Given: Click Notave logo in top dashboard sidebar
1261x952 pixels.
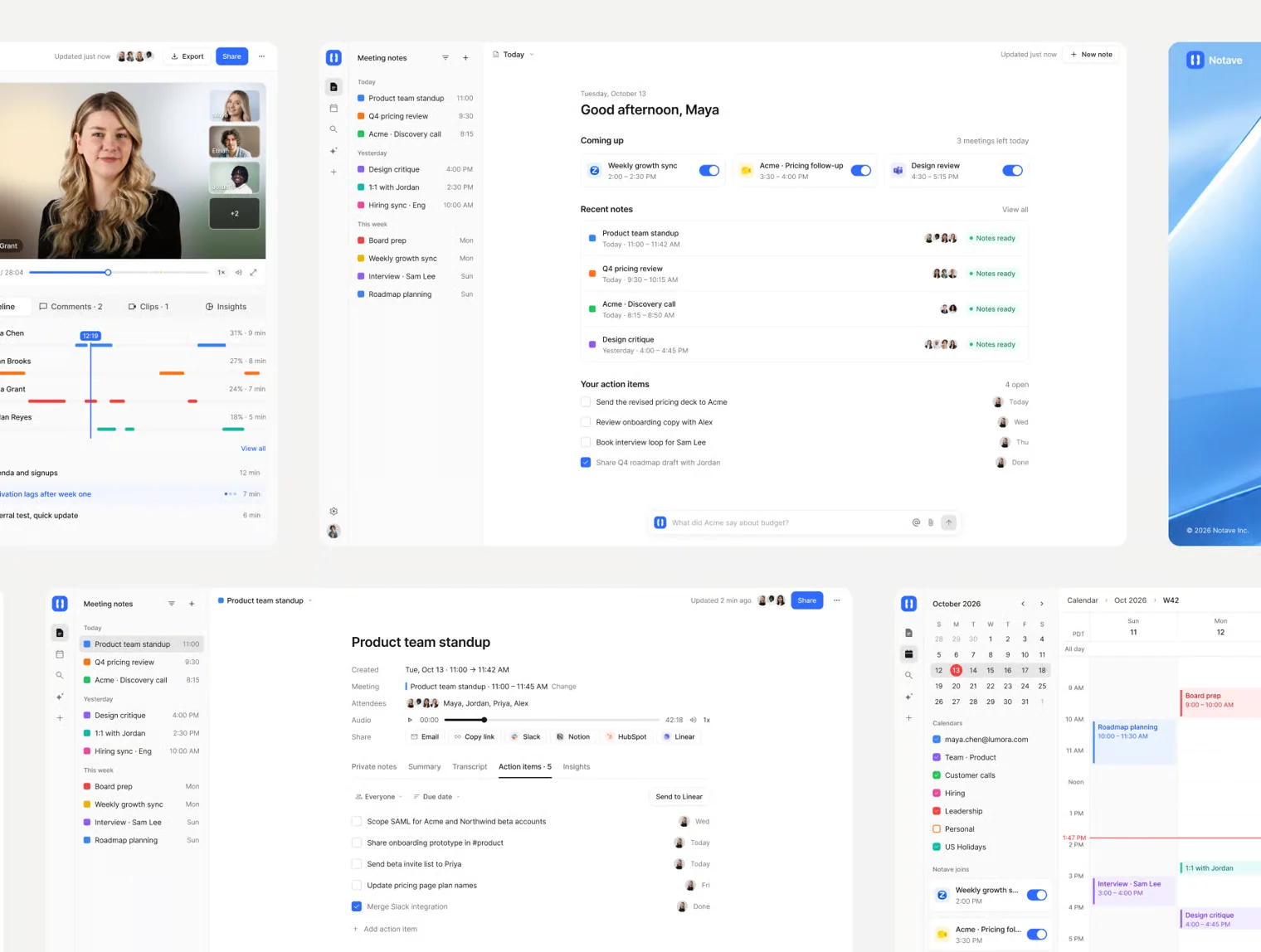Looking at the screenshot, I should (x=334, y=57).
